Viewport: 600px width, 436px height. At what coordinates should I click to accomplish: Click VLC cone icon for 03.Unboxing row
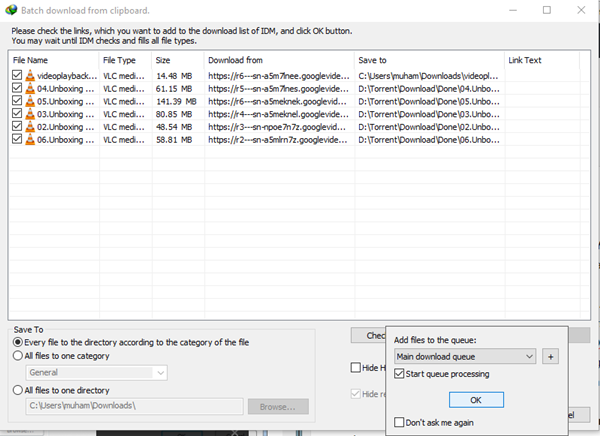[x=30, y=114]
